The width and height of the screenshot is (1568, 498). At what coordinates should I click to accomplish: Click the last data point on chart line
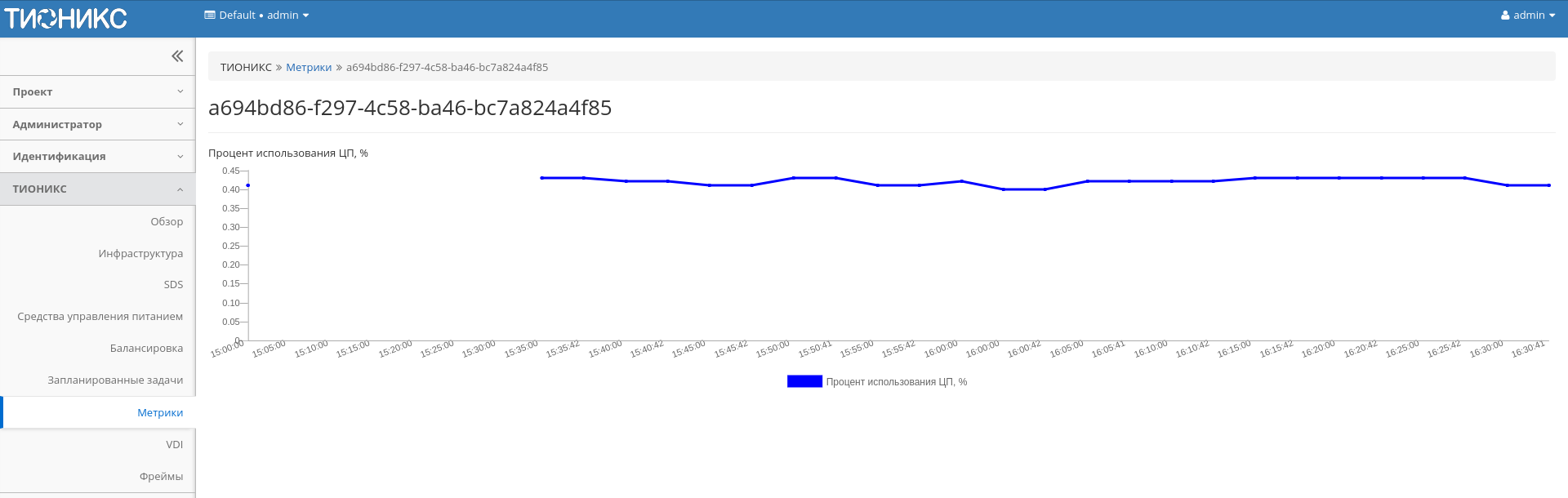pyautogui.click(x=1548, y=185)
